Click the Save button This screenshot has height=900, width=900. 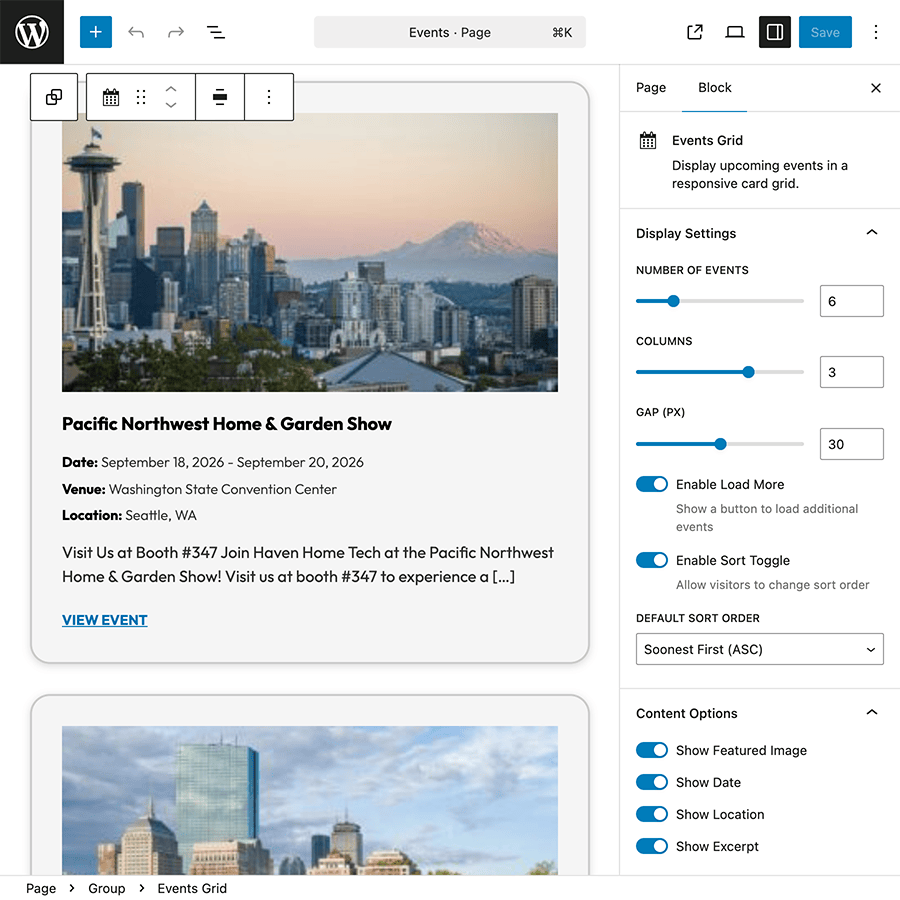[x=825, y=32]
